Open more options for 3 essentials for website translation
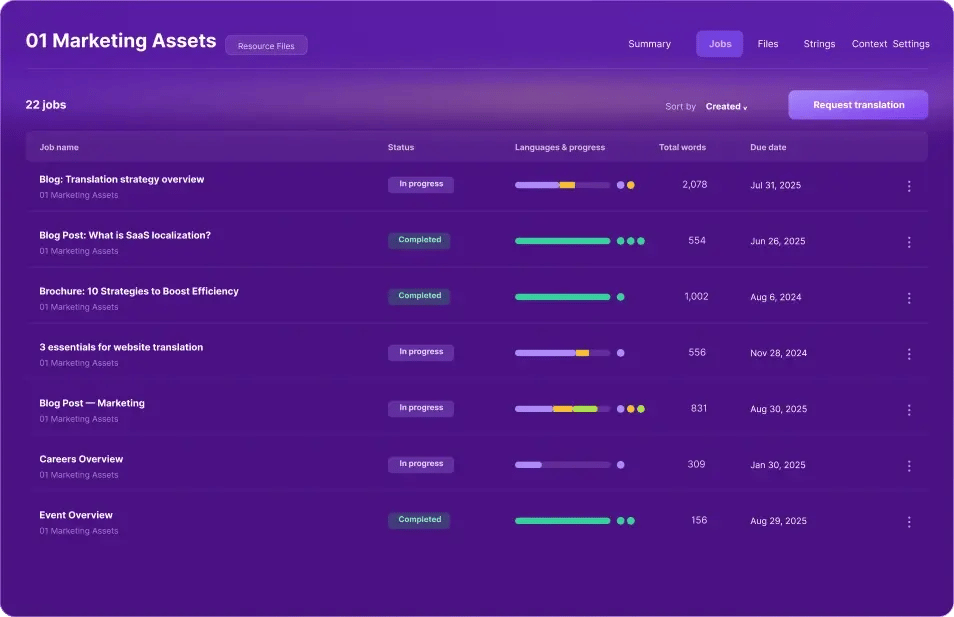Screen dimensions: 954x617 click(x=909, y=354)
